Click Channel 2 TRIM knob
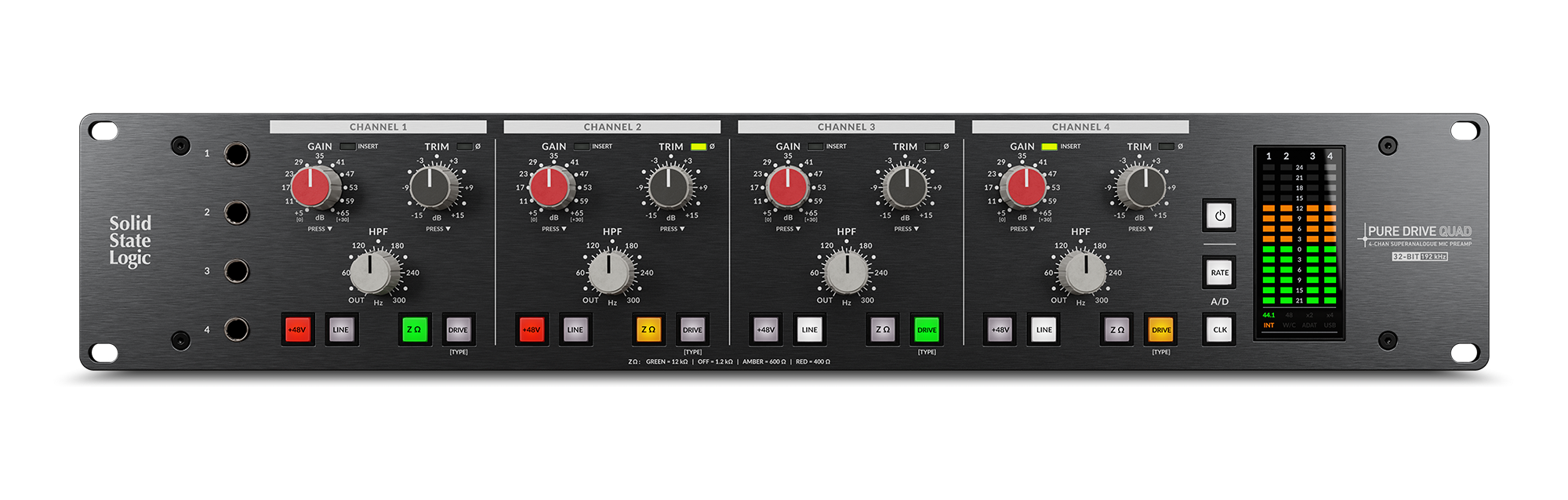This screenshot has width=1568, height=500. pos(669,188)
